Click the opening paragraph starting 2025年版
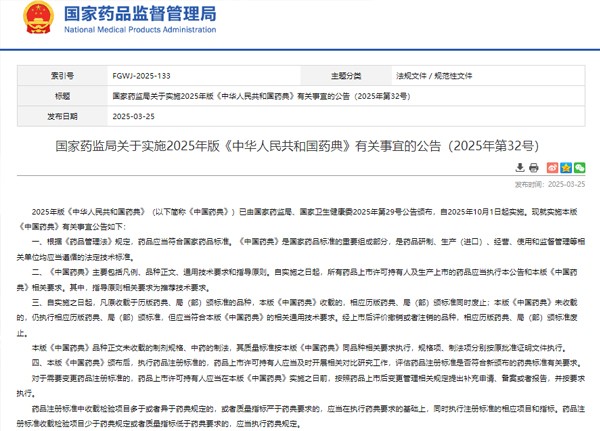Screen dimensions: 600x431 pyautogui.click(x=297, y=219)
